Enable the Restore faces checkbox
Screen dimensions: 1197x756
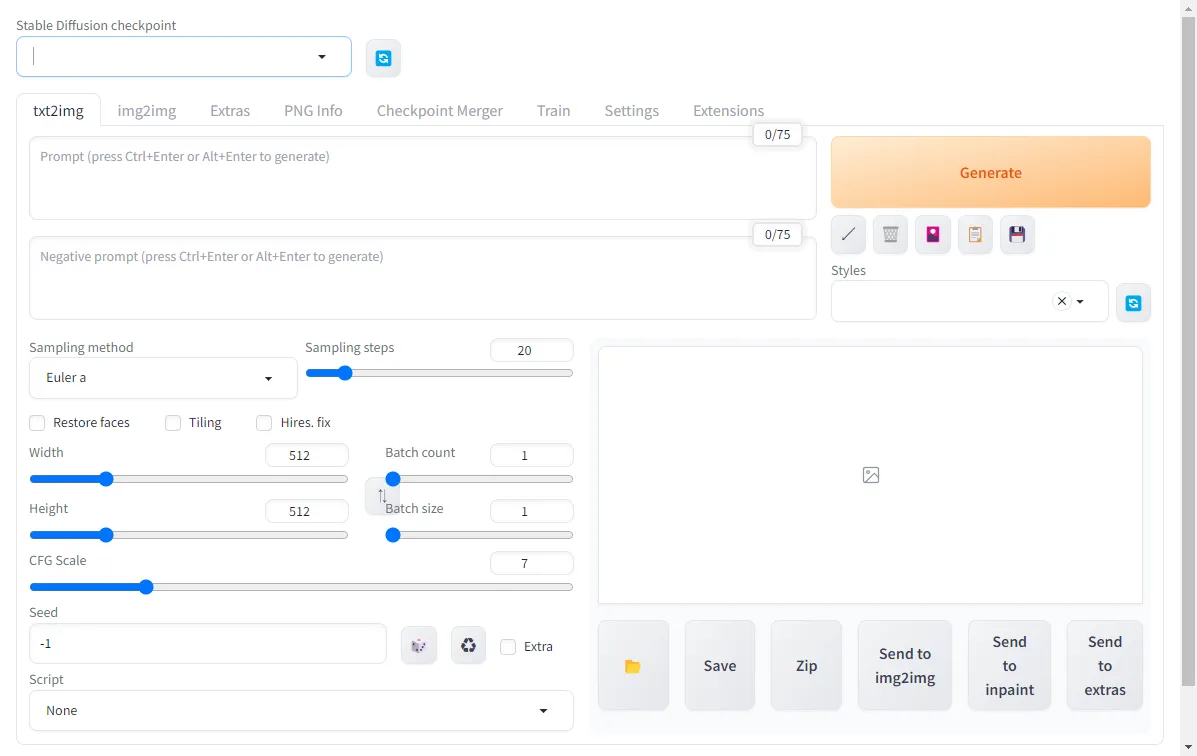tap(37, 423)
